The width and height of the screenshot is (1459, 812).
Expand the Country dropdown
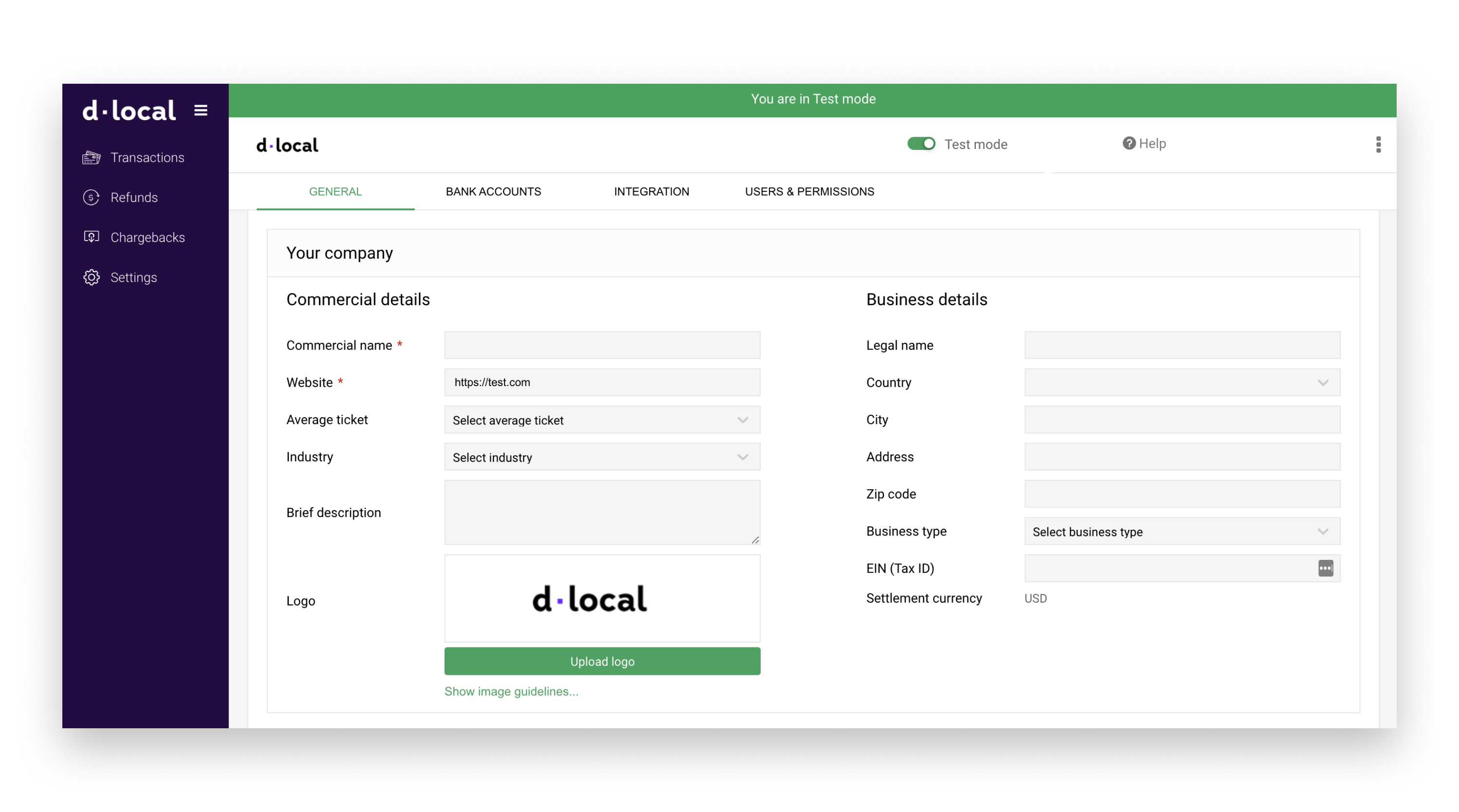click(x=1182, y=382)
